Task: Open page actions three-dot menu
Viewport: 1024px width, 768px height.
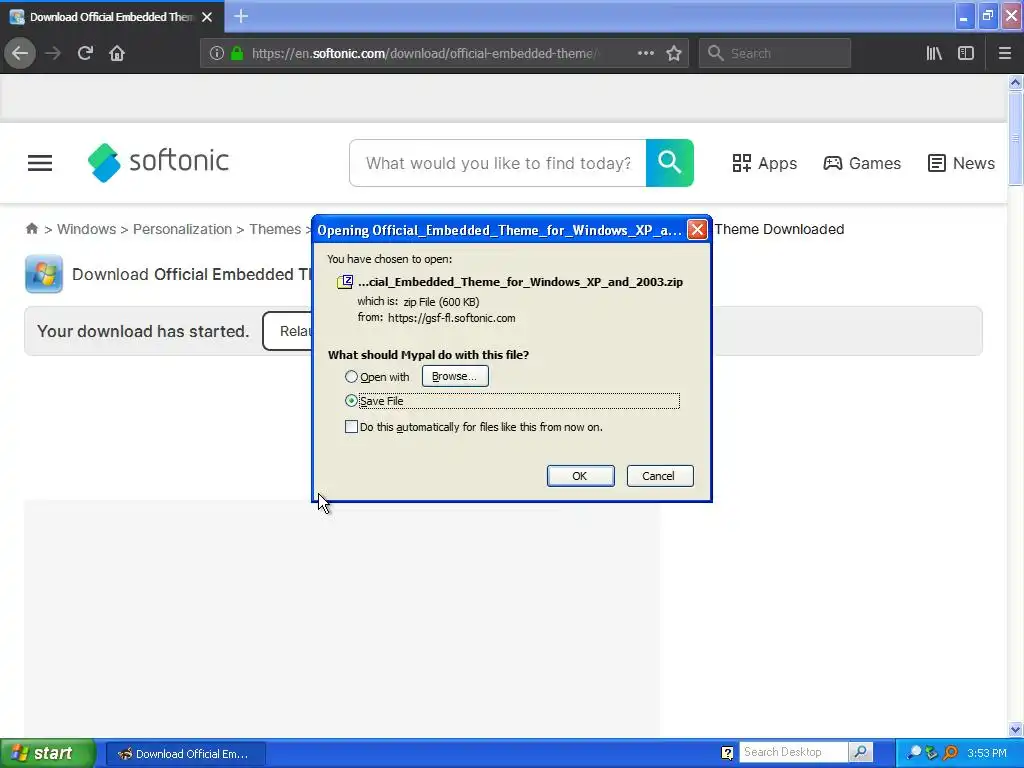Action: coord(645,53)
